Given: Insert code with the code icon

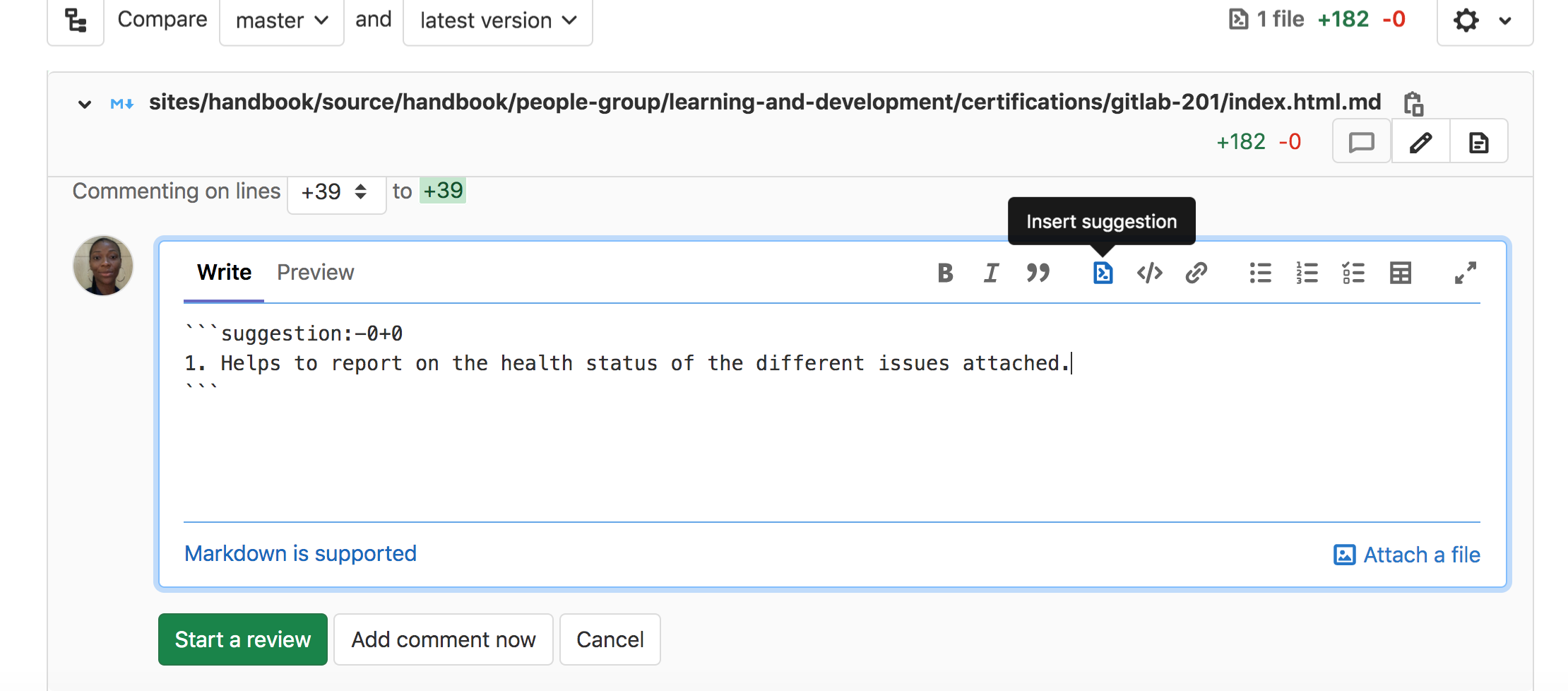Looking at the screenshot, I should (x=1149, y=273).
